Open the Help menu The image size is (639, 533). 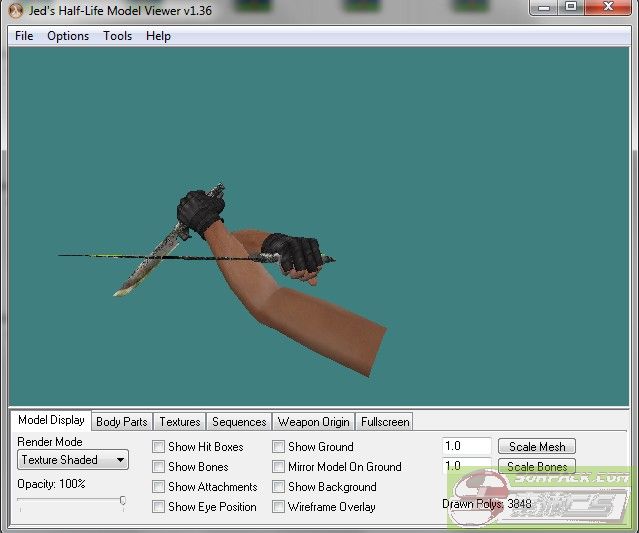tap(158, 36)
